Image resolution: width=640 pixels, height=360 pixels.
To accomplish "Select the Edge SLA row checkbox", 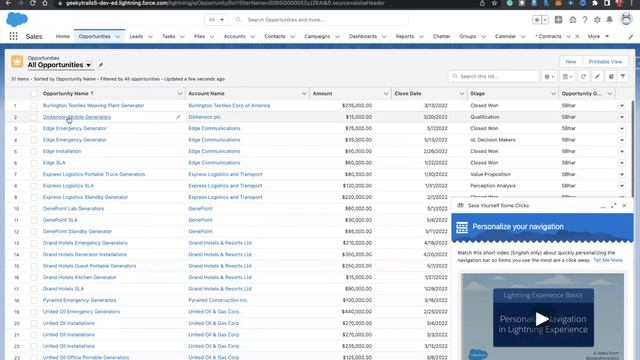I will (x=34, y=162).
